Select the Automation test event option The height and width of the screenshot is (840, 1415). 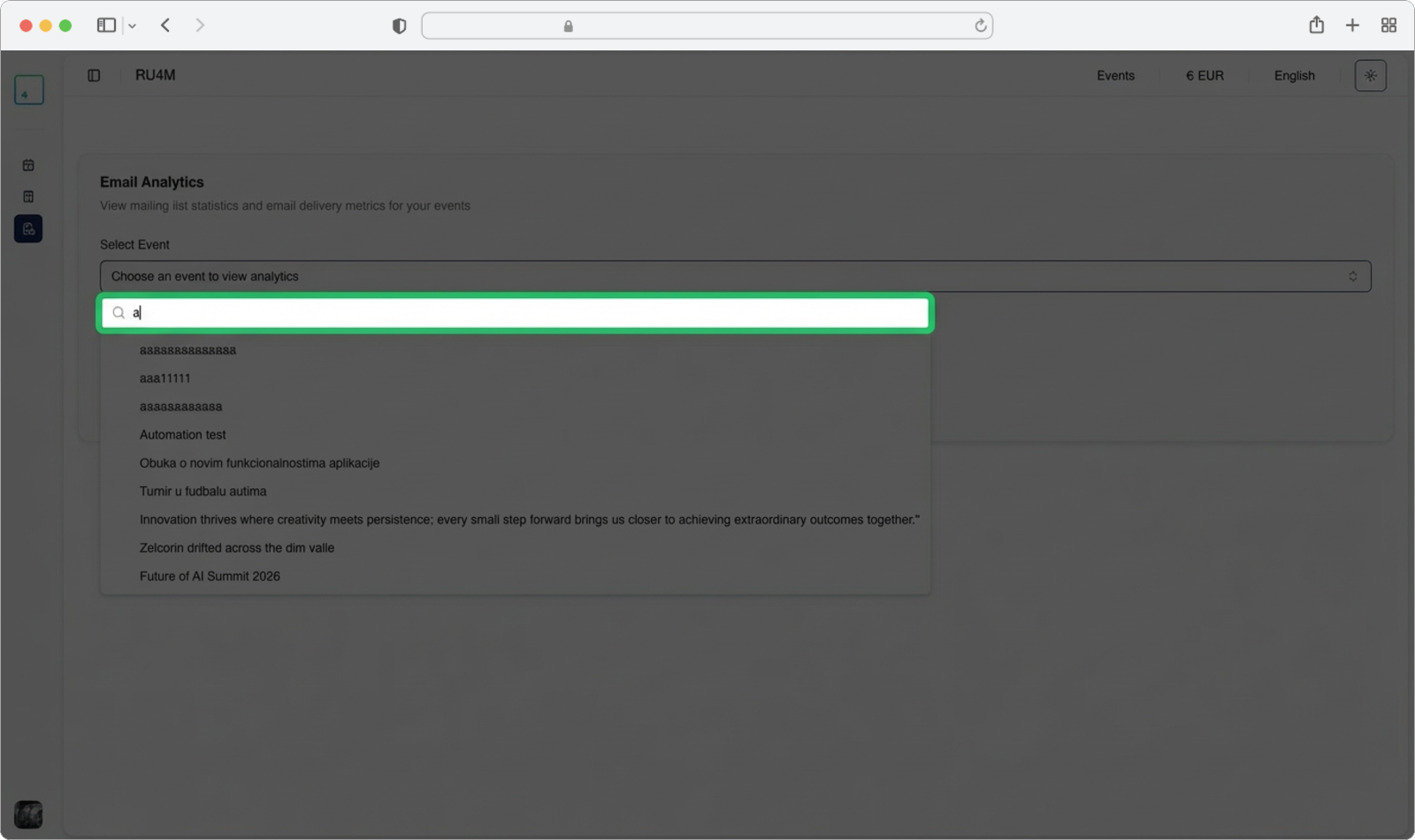pyautogui.click(x=183, y=435)
